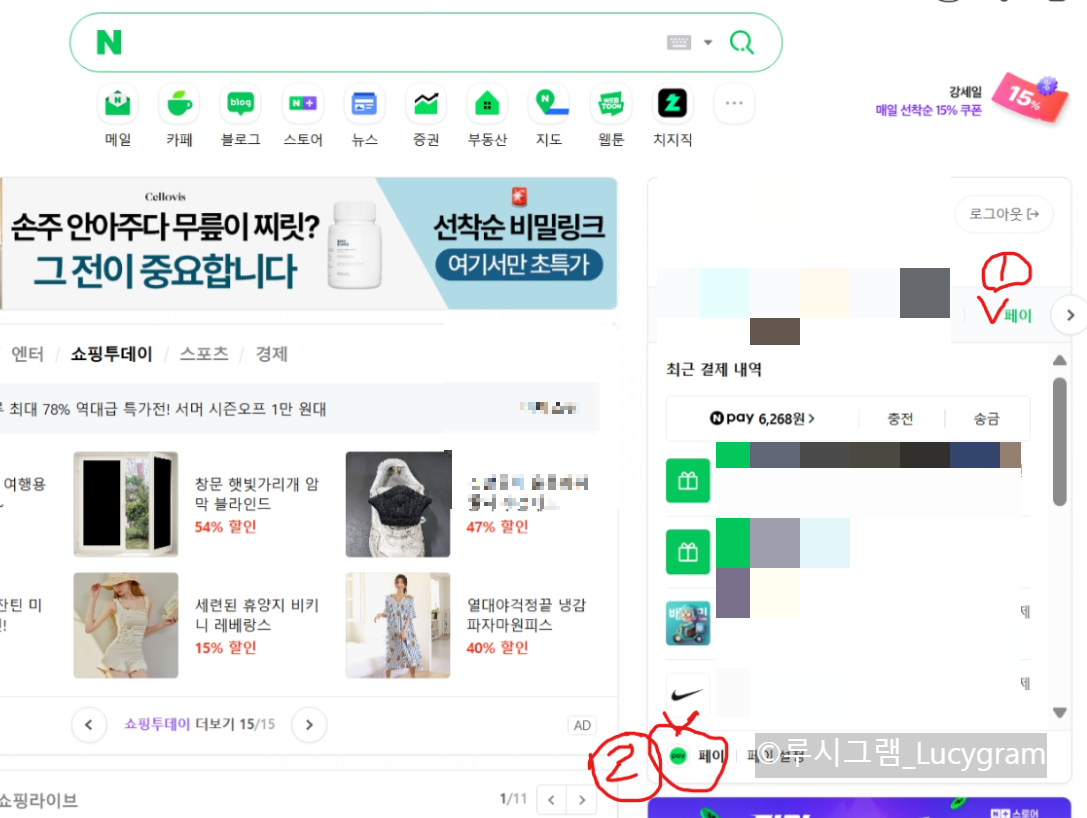The width and height of the screenshot is (1087, 818).
Task: Go to next 쇼핑라이브 slide
Action: 582,800
